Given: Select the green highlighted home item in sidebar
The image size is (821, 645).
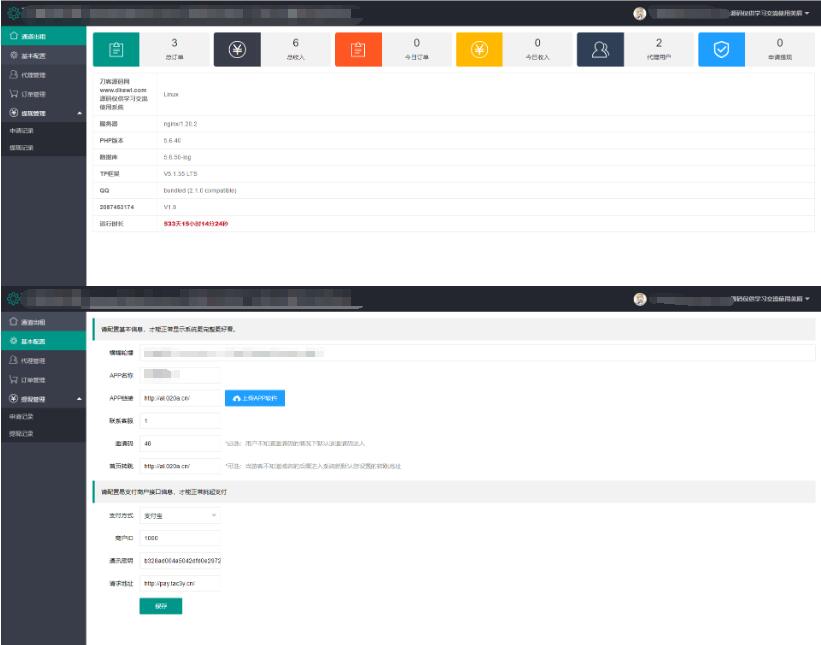Looking at the screenshot, I should click(43, 36).
